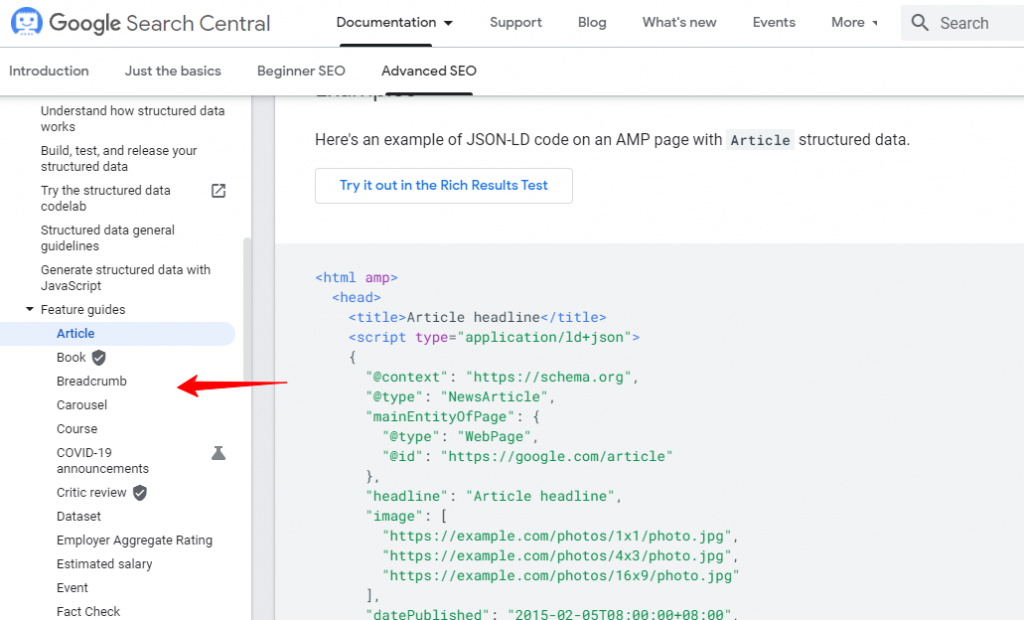Open Generate structured data with JavaScript
The width and height of the screenshot is (1024, 620).
125,278
